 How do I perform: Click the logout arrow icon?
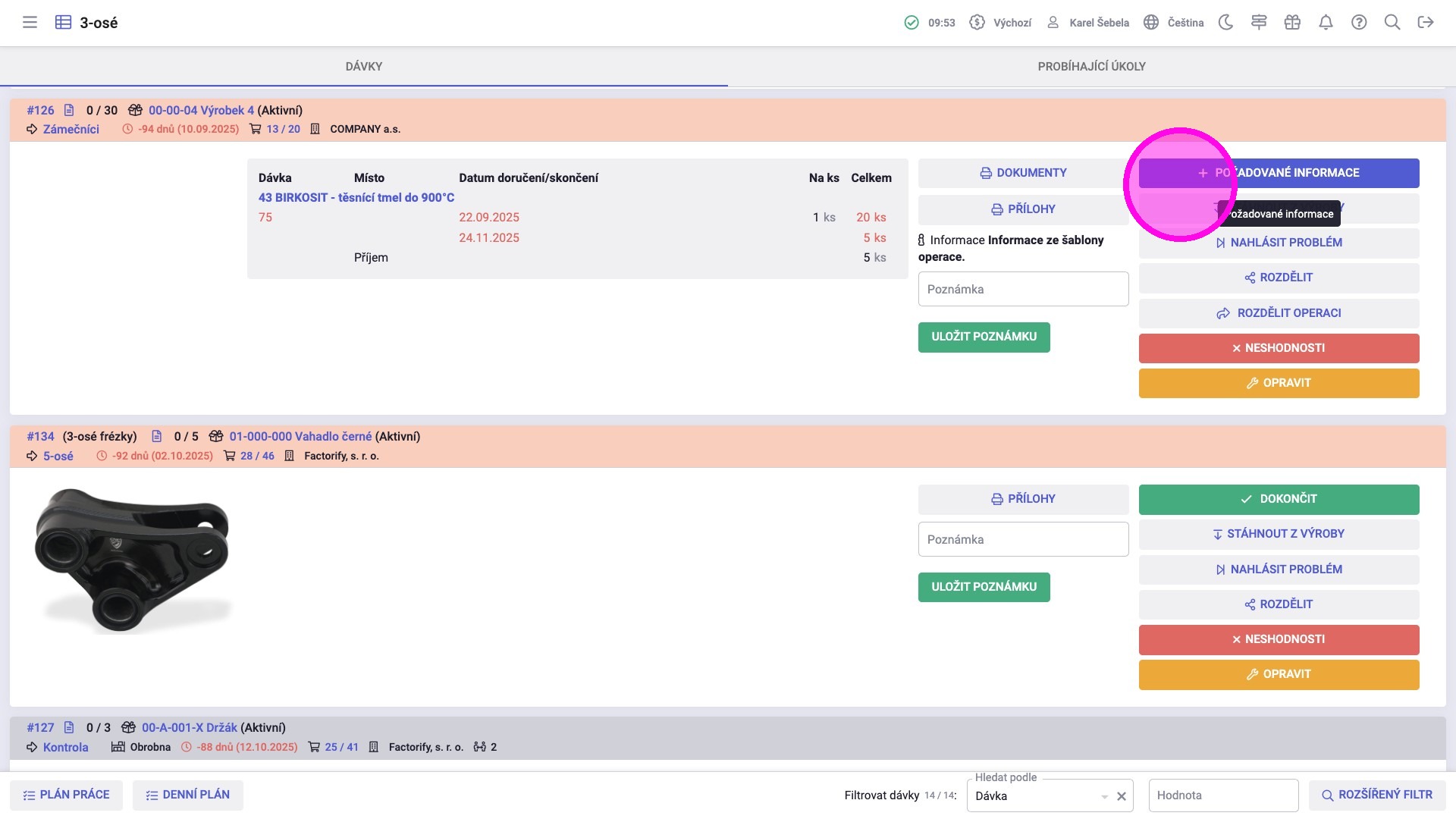tap(1426, 23)
